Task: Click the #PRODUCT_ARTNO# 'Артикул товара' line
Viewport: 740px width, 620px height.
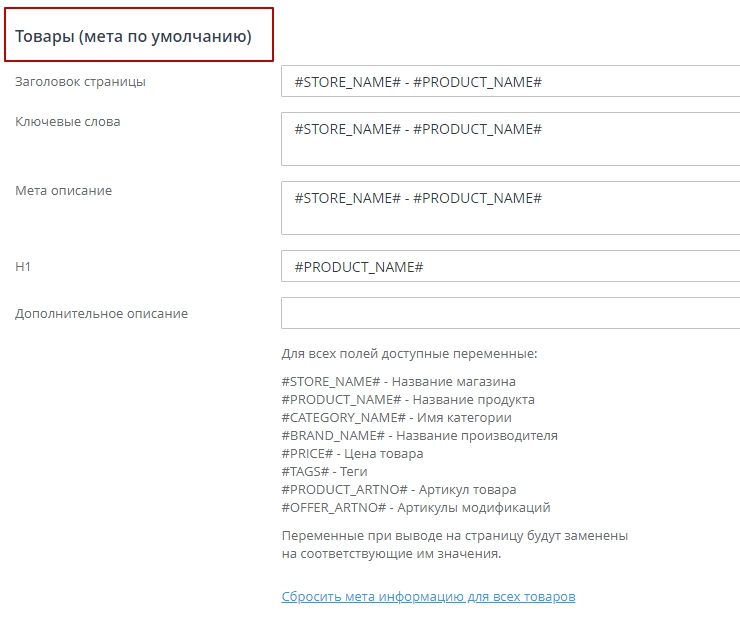Action: [398, 490]
